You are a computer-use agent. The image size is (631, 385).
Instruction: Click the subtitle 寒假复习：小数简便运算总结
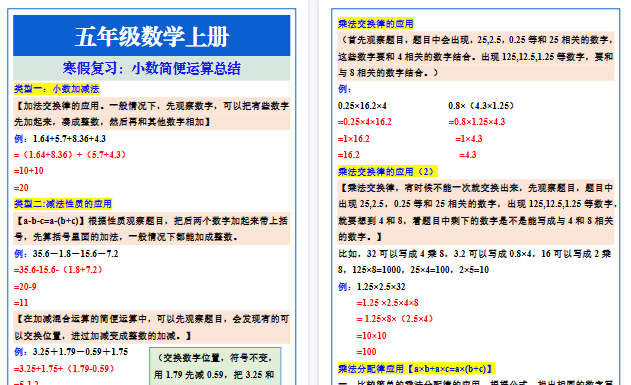pyautogui.click(x=152, y=68)
